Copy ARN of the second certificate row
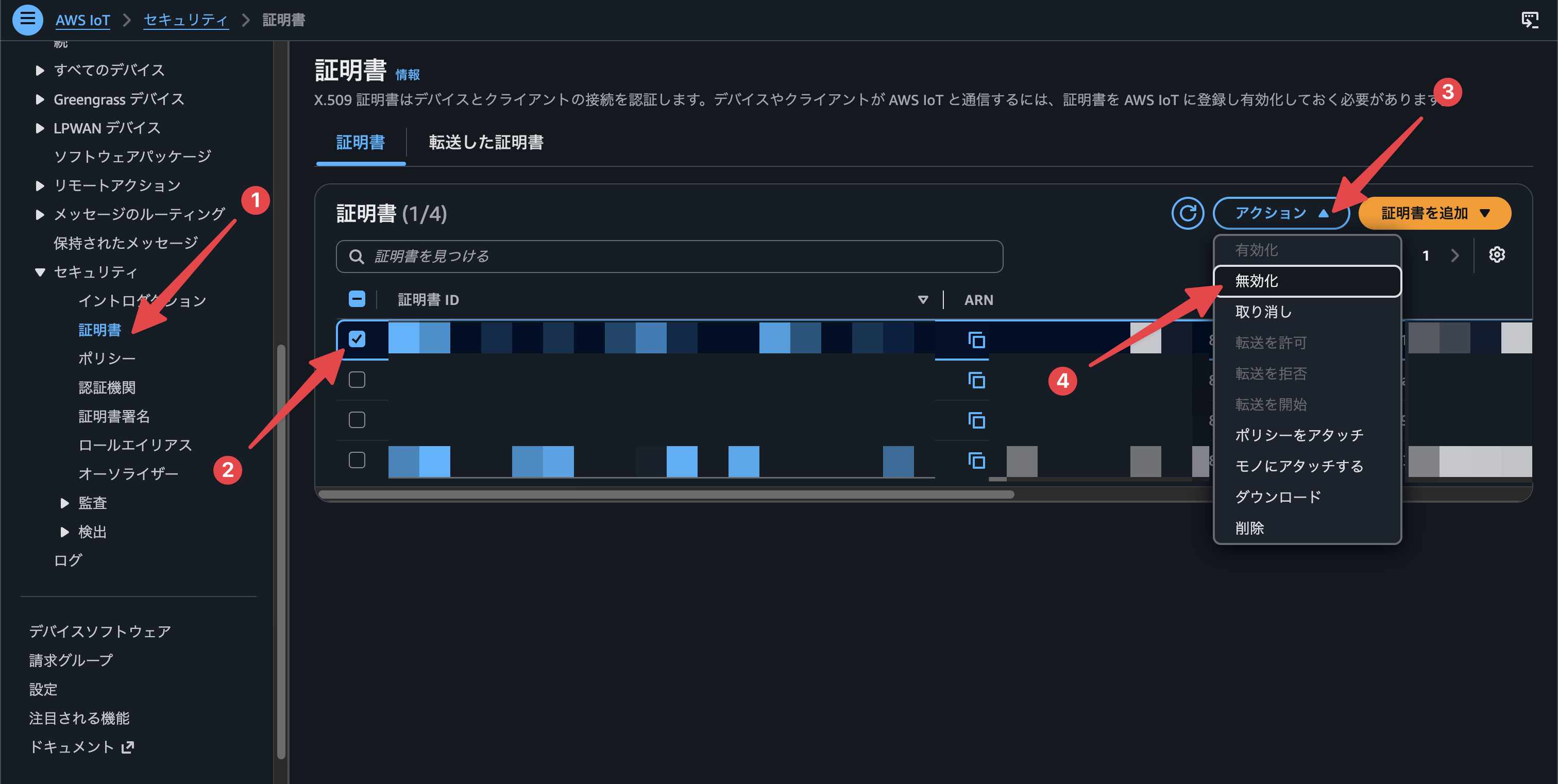The height and width of the screenshot is (784, 1558). coord(976,380)
